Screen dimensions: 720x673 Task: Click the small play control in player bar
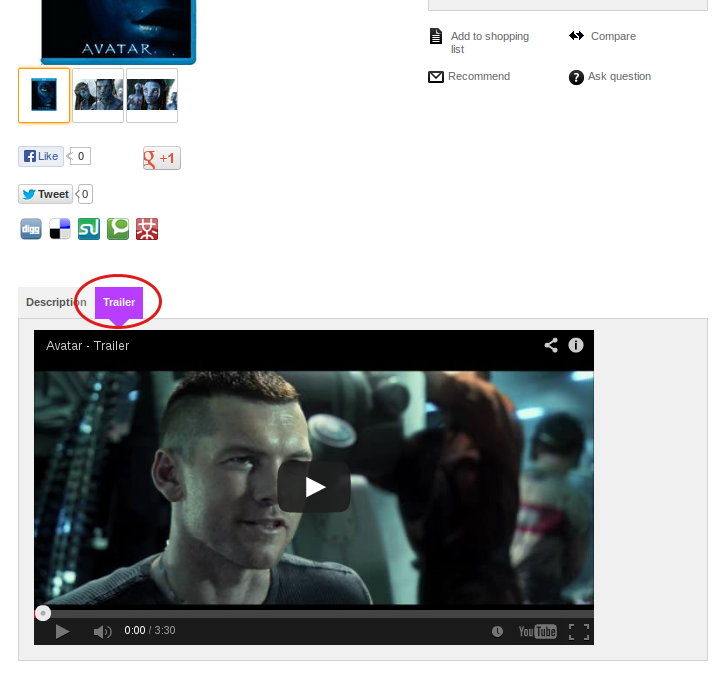[x=62, y=632]
